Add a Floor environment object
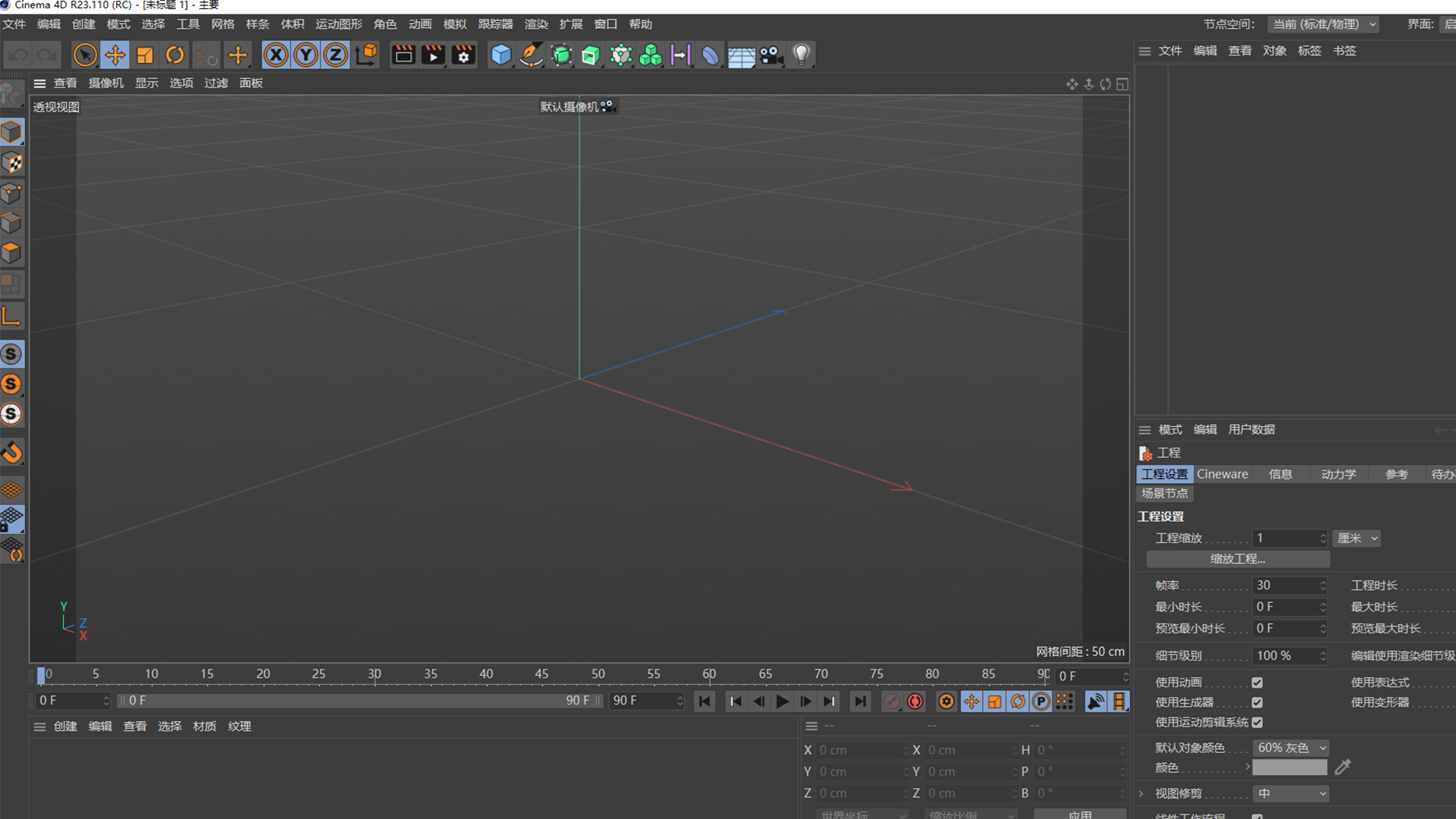This screenshot has height=819, width=1456. [x=741, y=55]
